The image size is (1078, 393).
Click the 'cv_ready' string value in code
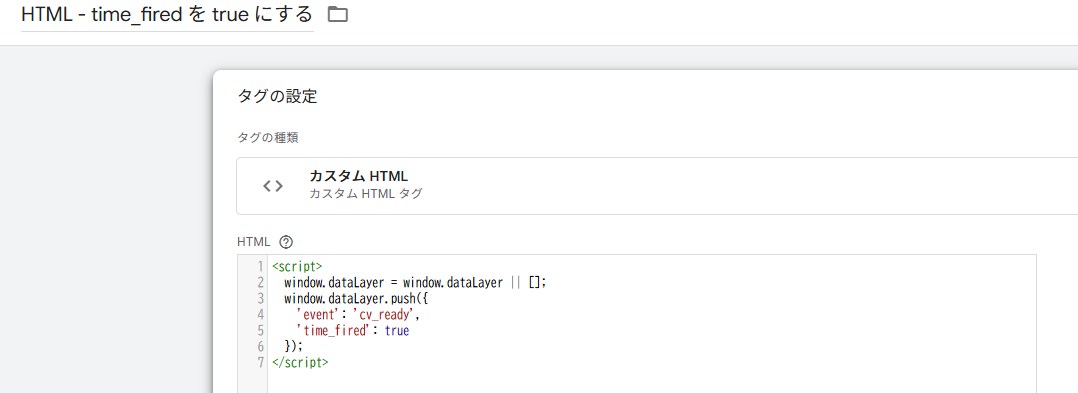388,315
